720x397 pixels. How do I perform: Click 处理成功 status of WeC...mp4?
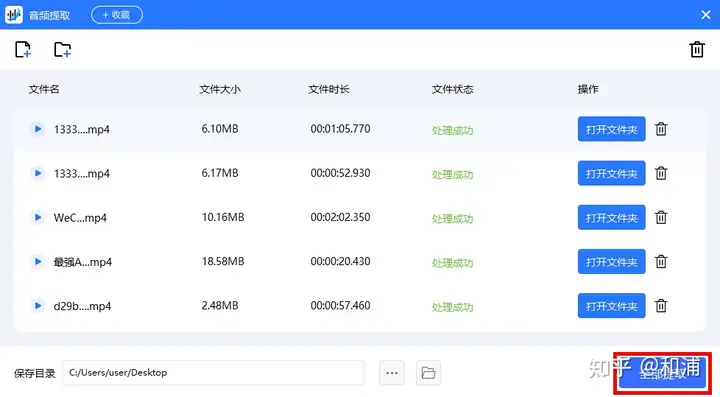click(x=452, y=219)
